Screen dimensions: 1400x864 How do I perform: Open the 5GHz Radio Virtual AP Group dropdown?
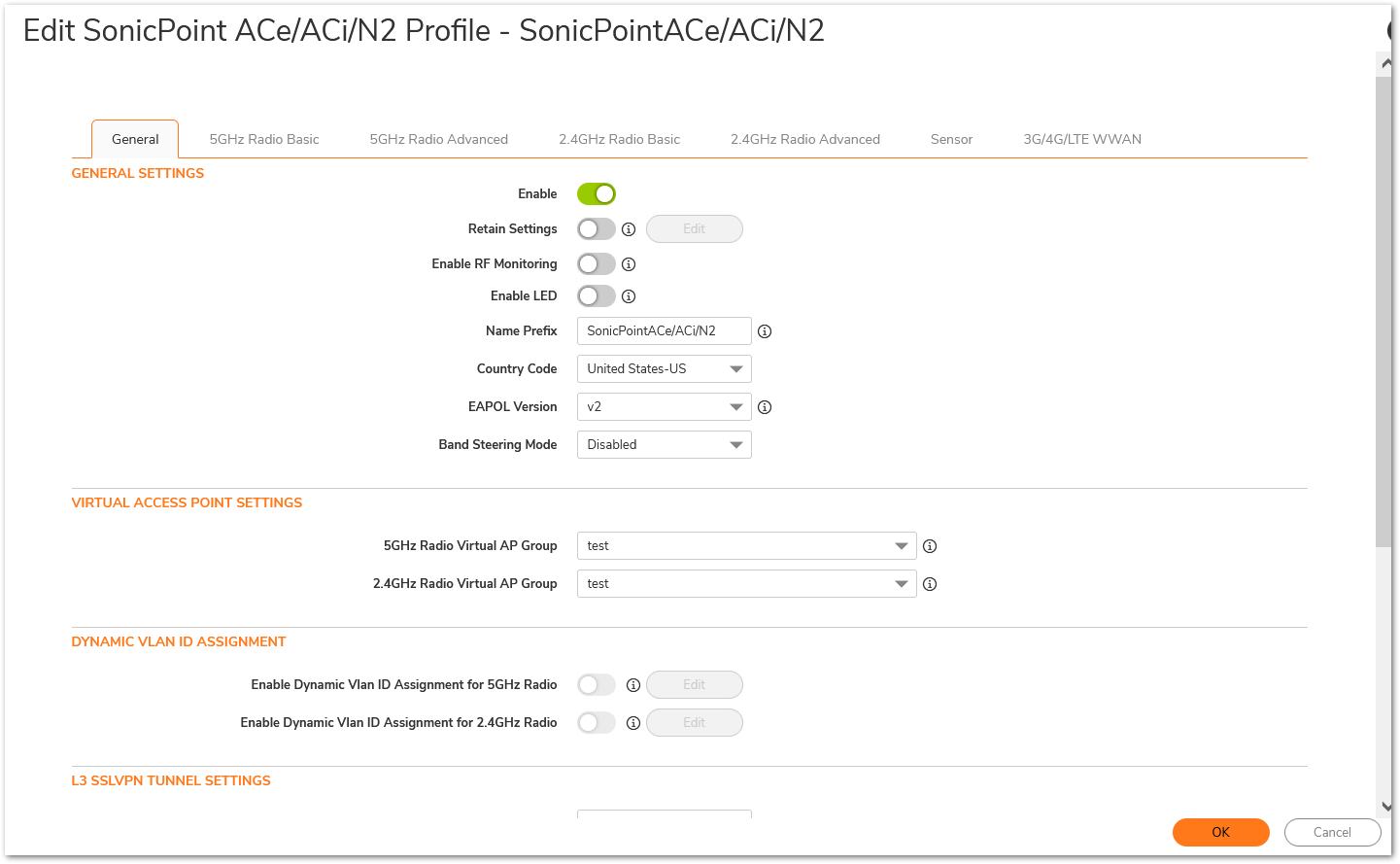746,546
